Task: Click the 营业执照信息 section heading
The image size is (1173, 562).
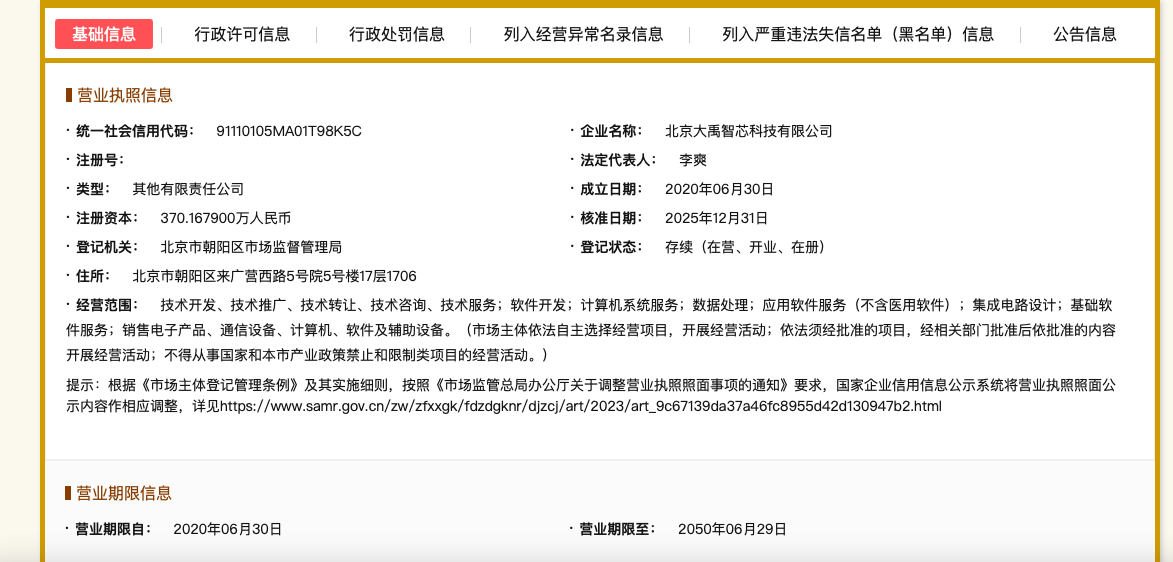Action: coord(124,95)
